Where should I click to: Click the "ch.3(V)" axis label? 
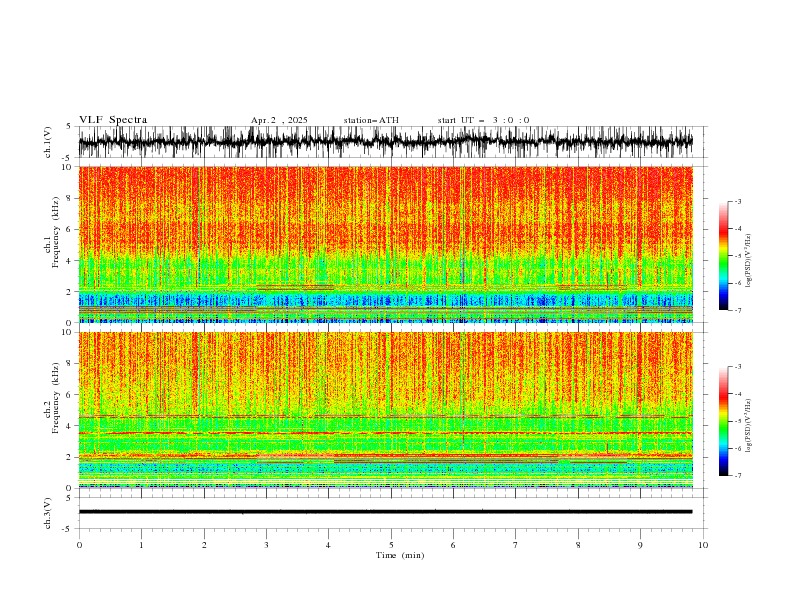coord(48,513)
